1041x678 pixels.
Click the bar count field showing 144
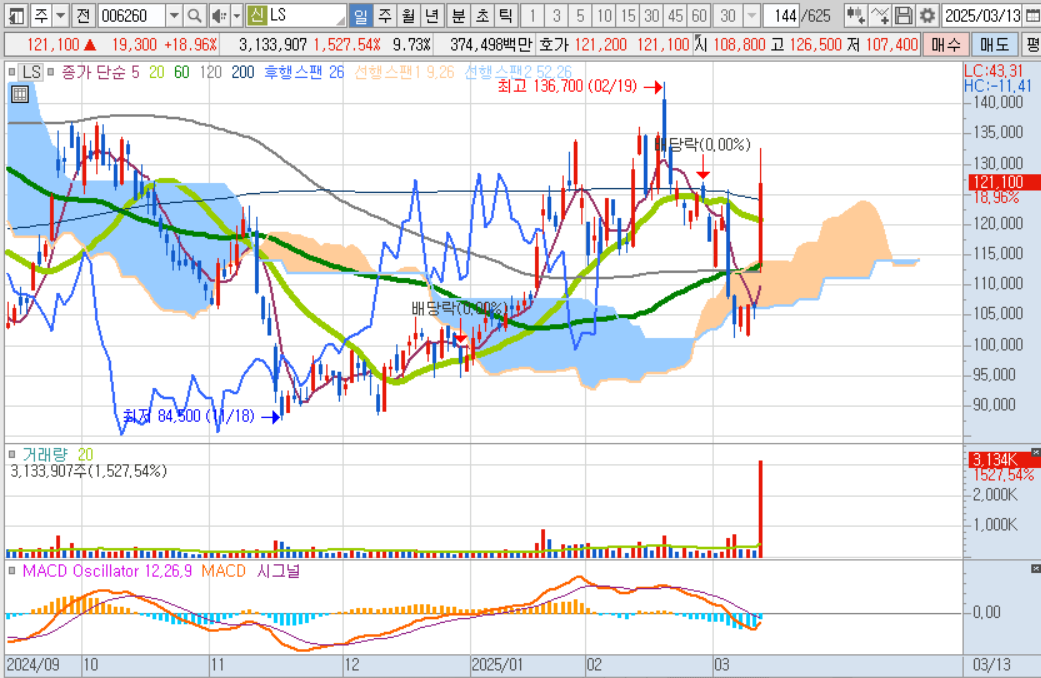[x=781, y=15]
